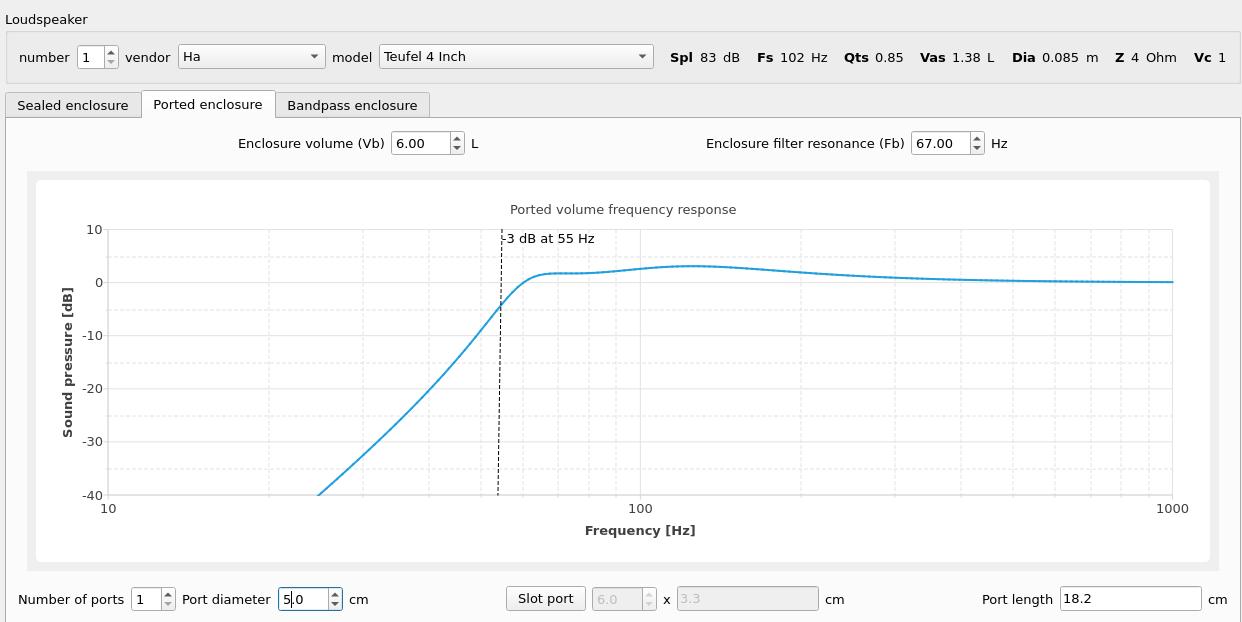Screen dimensions: 1242x622
Task: Click the Enclosure filter resonance (Fb) field
Action: (x=940, y=144)
